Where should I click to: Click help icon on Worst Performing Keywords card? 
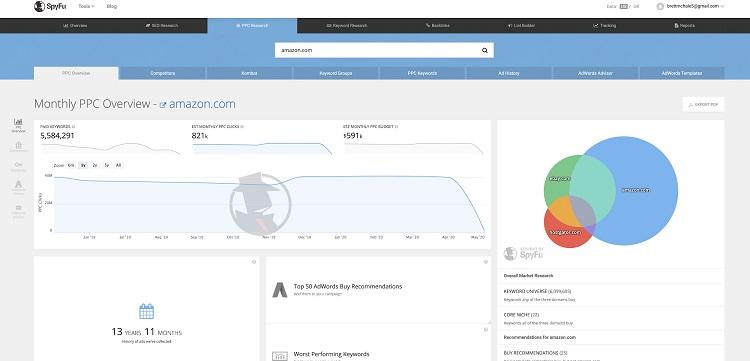[485, 329]
